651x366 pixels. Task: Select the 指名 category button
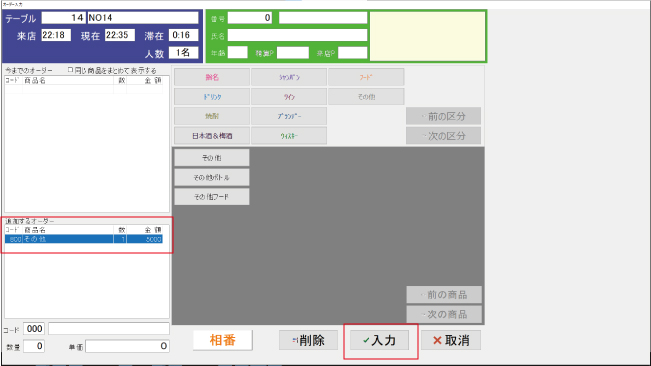point(212,77)
